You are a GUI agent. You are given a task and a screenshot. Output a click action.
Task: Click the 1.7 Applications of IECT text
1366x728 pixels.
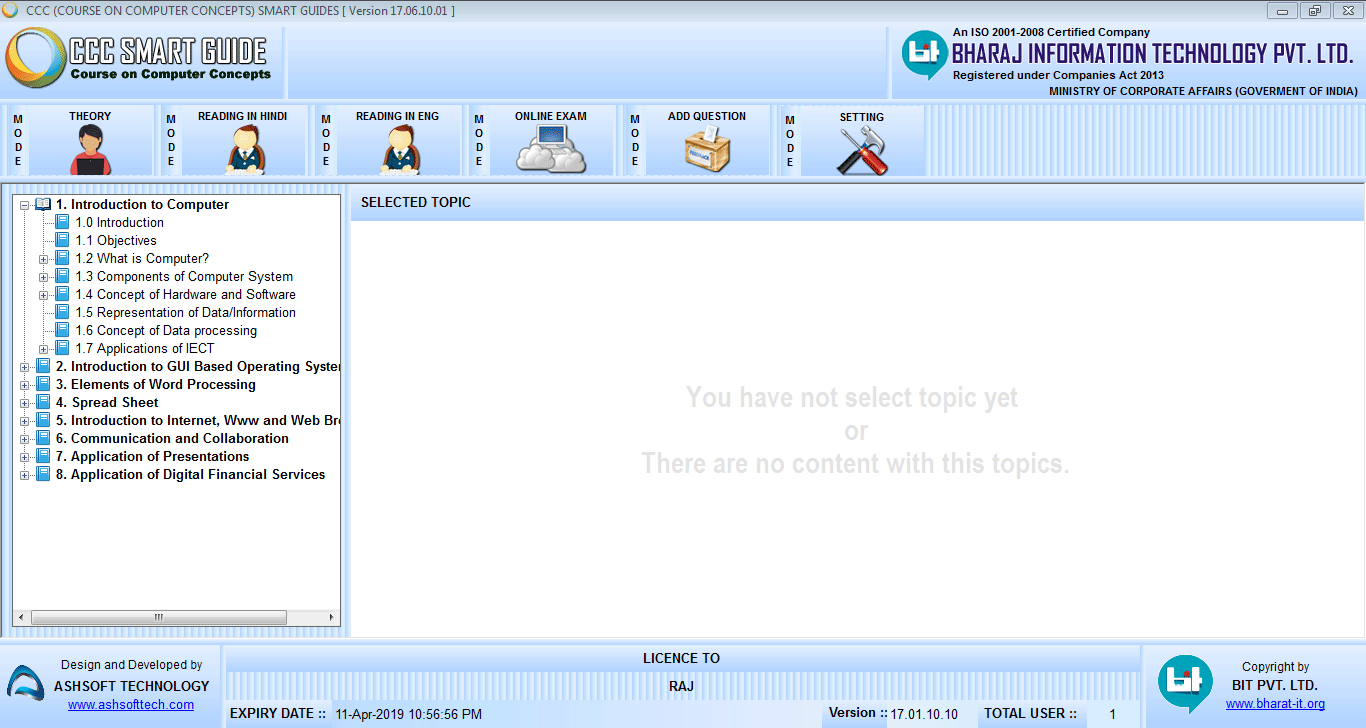[145, 348]
